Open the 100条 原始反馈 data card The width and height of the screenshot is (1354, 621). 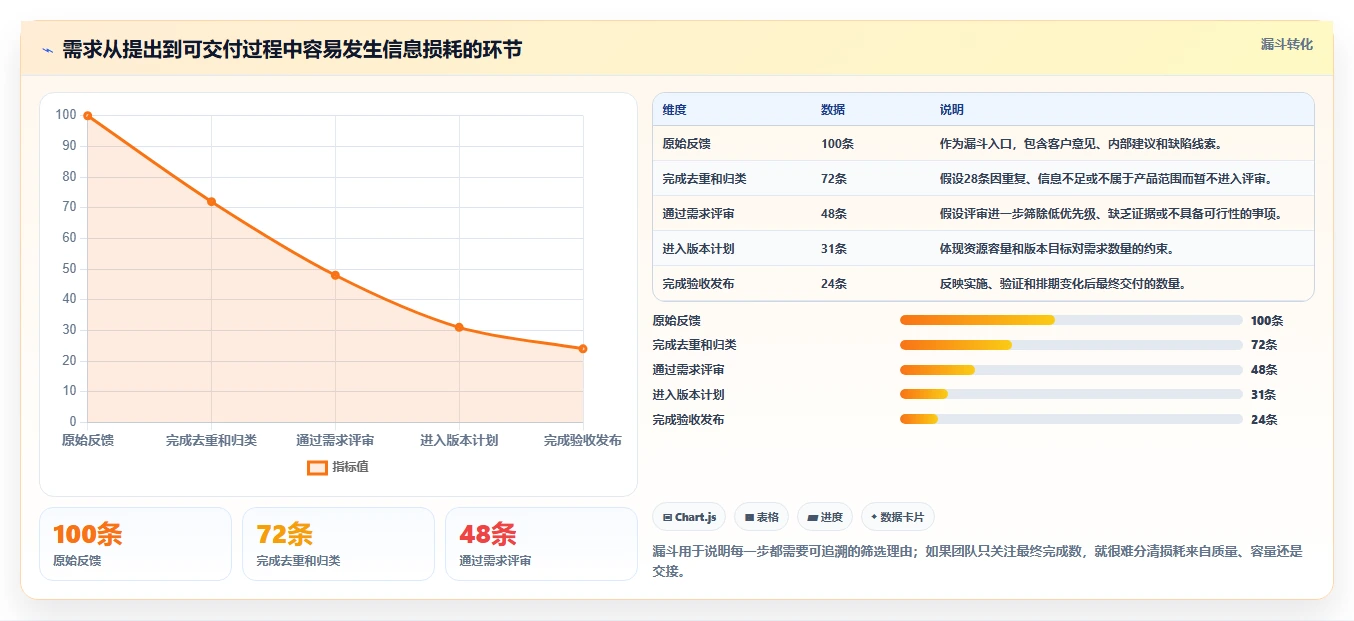tap(135, 544)
